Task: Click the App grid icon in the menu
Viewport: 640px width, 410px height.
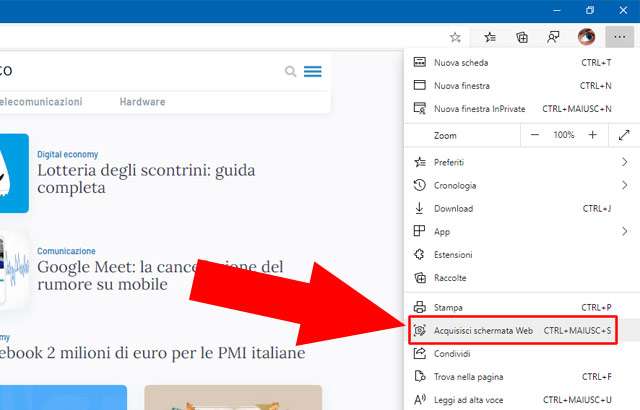Action: tap(419, 231)
